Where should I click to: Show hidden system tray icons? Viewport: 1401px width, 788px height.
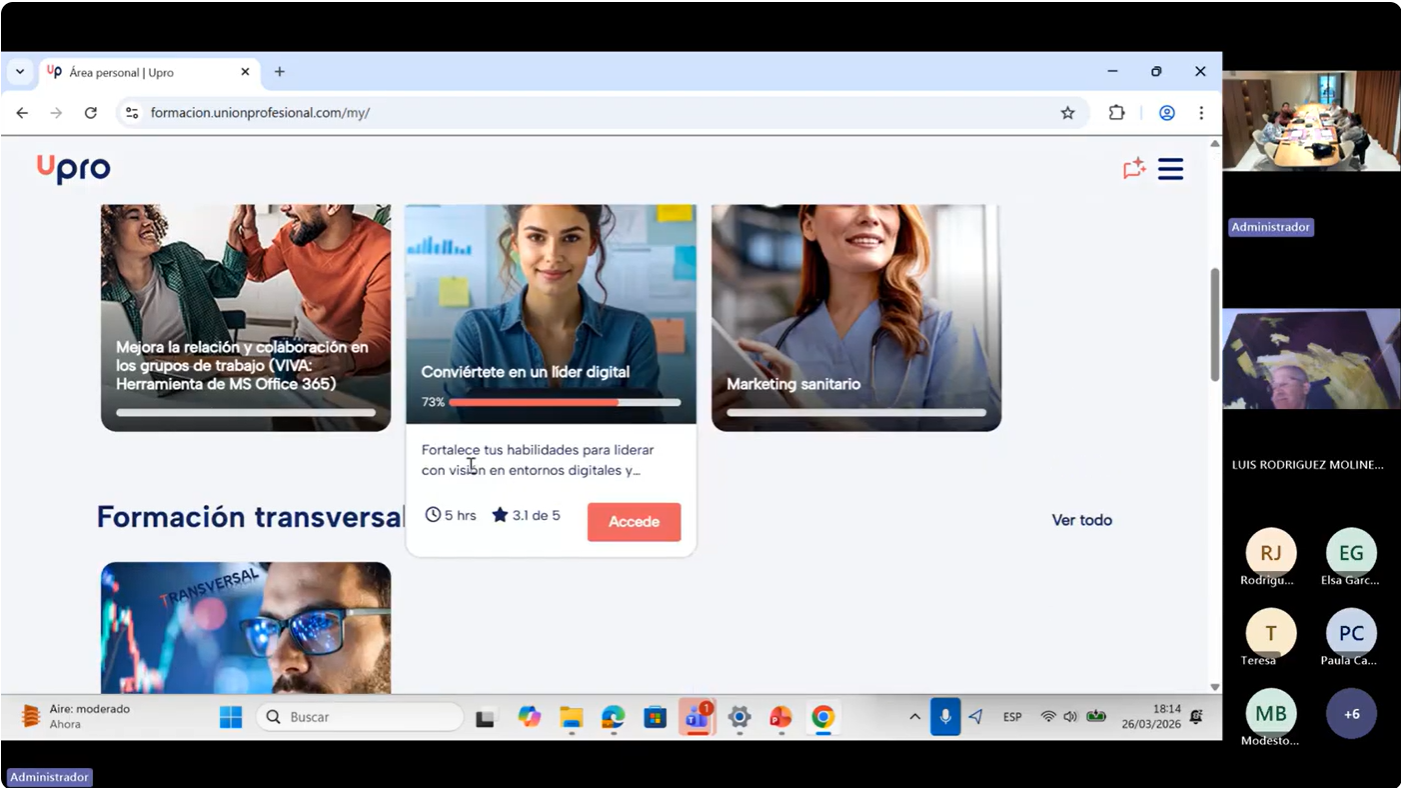click(x=914, y=717)
